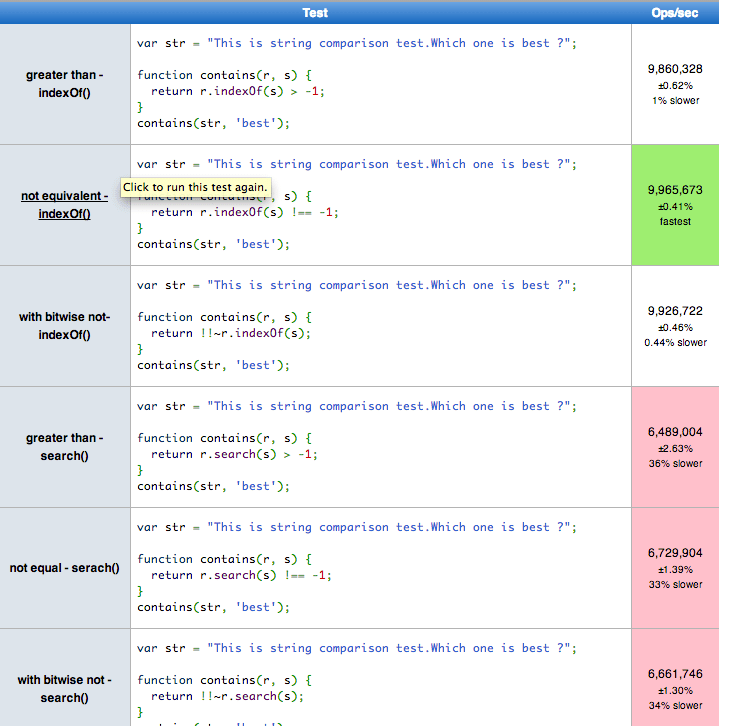Click the 6,489,004 ops/sec value

675,432
